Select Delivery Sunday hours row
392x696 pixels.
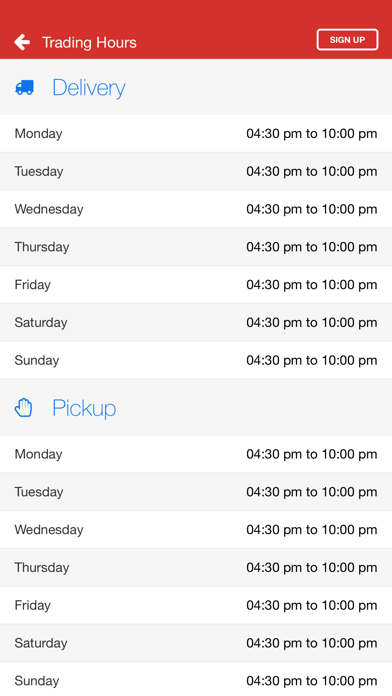coord(196,360)
